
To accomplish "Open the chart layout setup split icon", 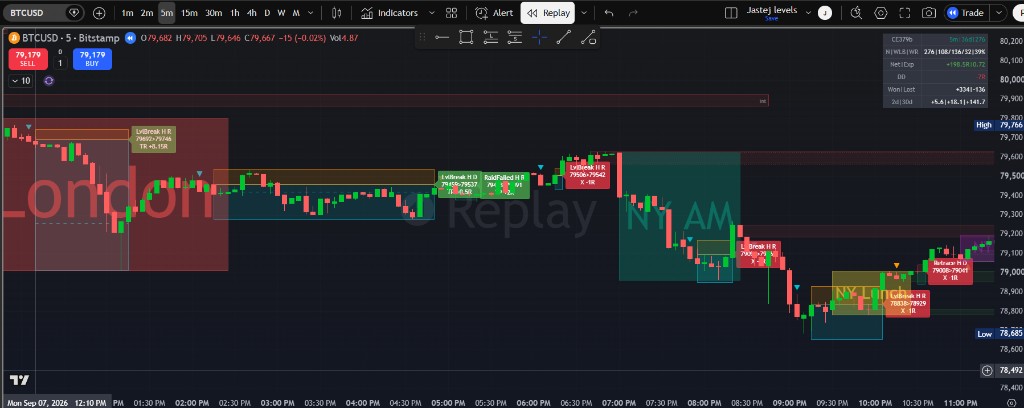I will tap(731, 12).
